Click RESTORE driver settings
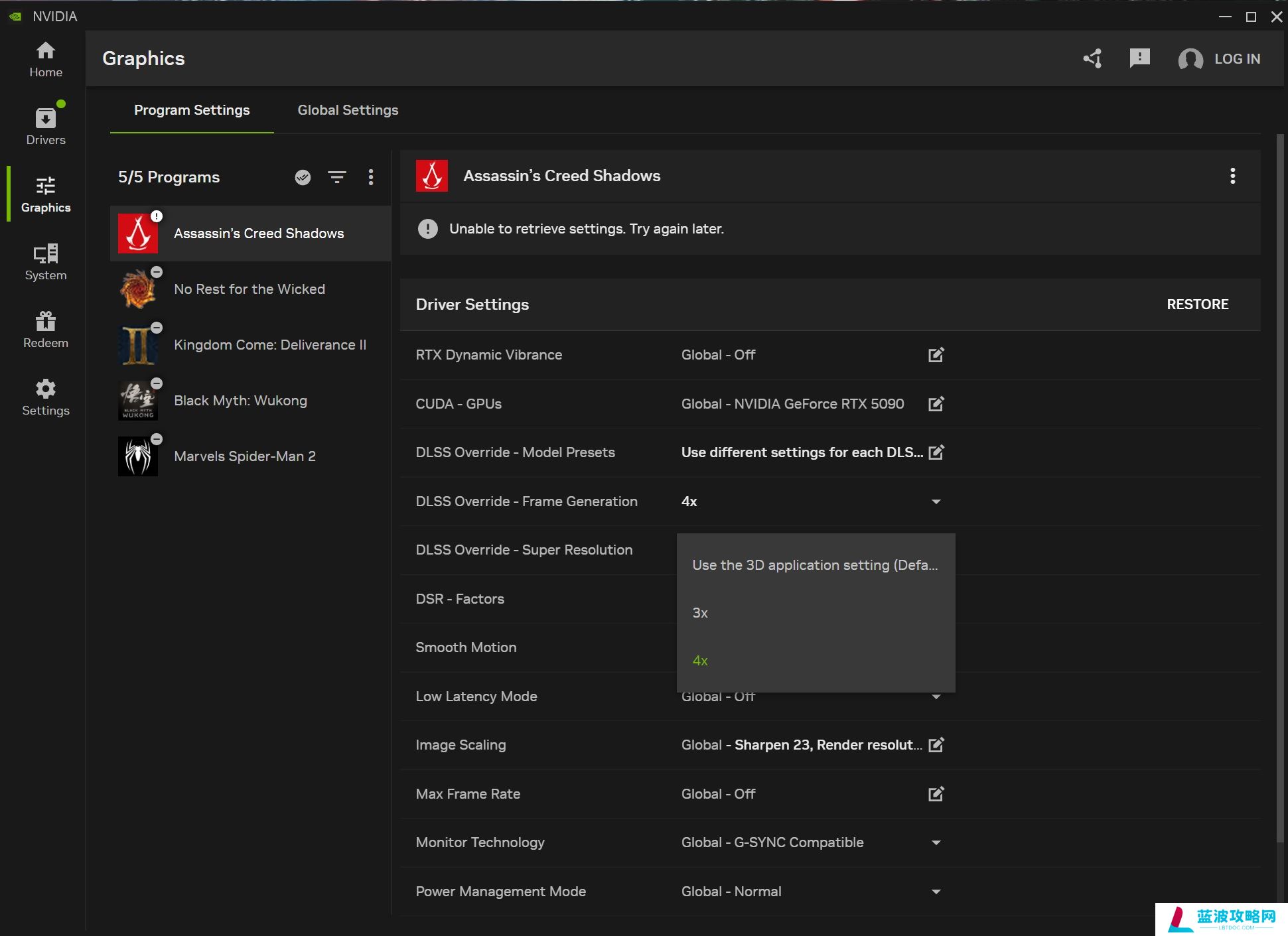The height and width of the screenshot is (936, 1288). tap(1198, 304)
